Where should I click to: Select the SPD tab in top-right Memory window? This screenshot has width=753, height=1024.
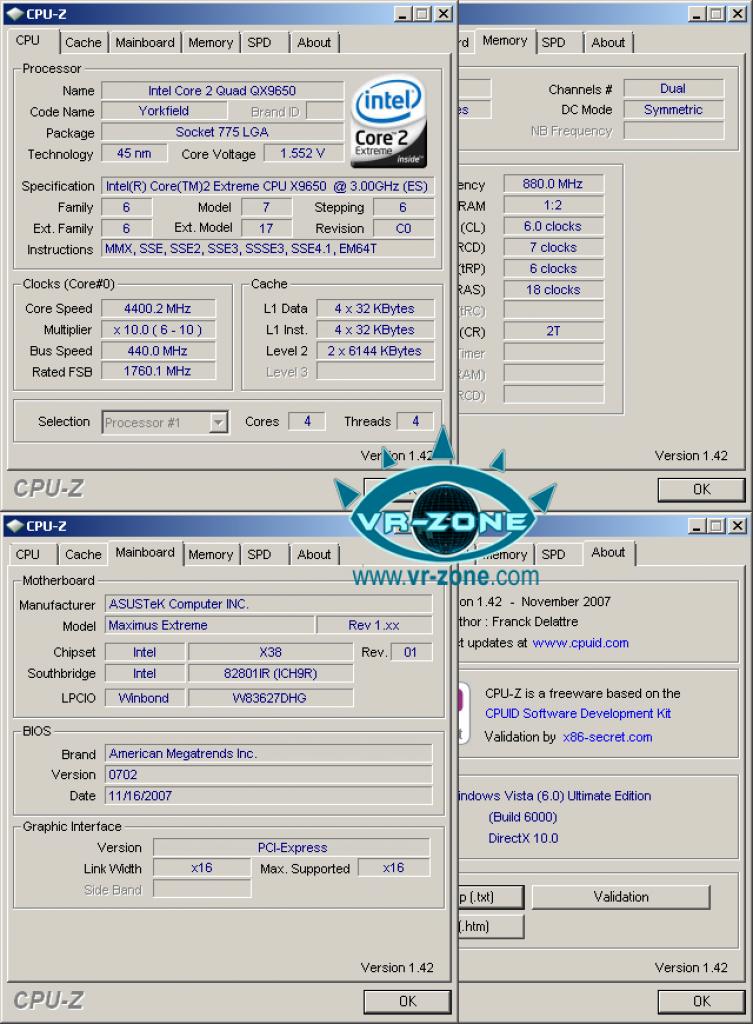pos(553,42)
